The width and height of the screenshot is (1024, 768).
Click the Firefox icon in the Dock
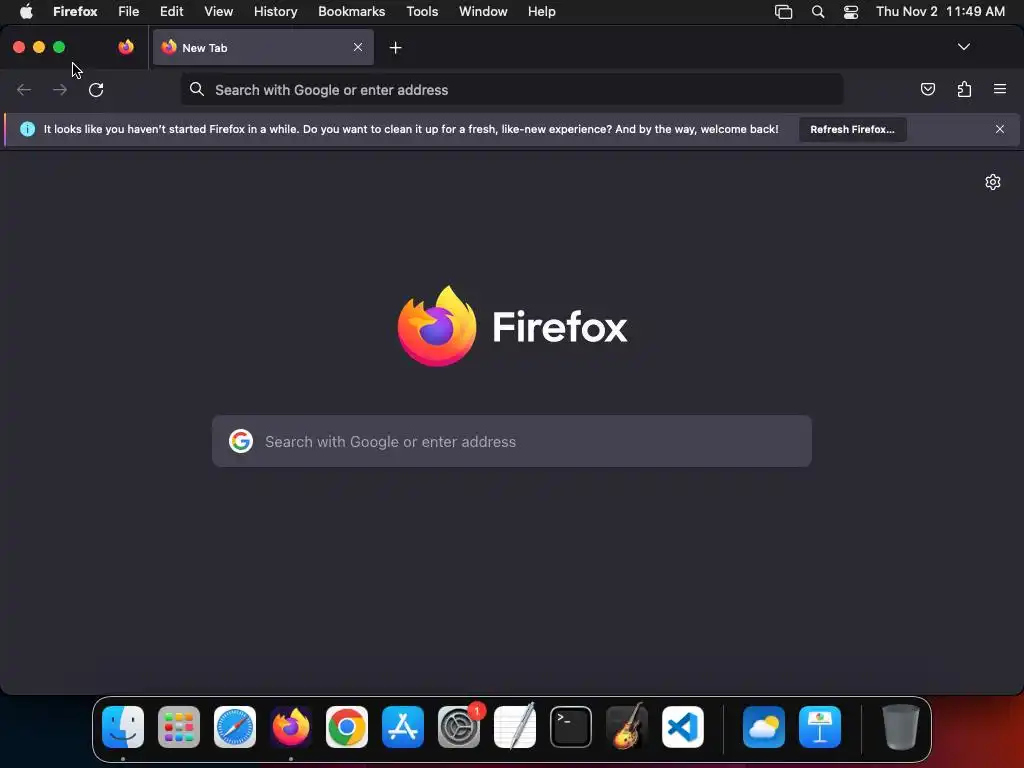click(x=291, y=727)
